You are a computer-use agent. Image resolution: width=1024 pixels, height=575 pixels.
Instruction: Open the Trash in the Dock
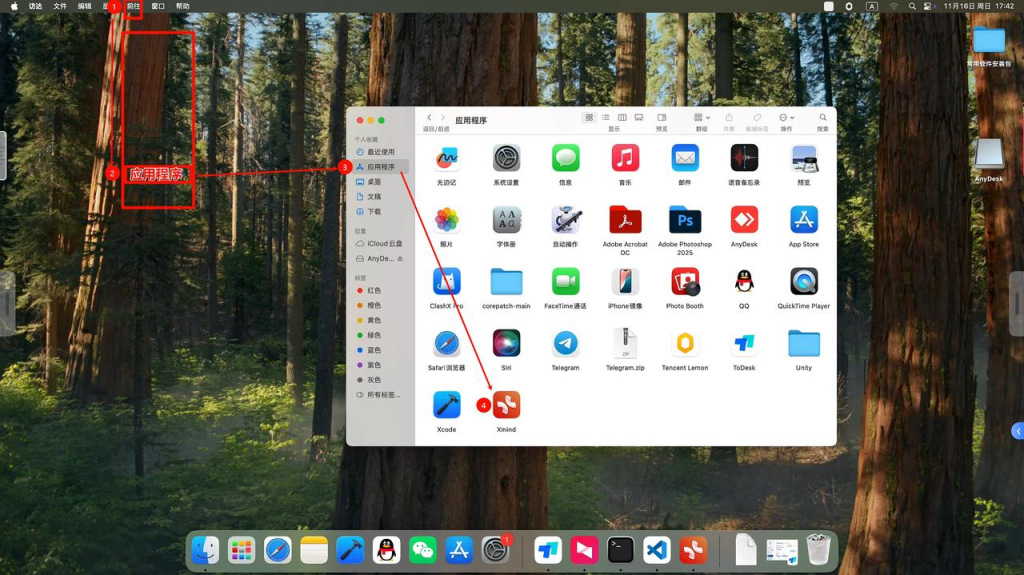[818, 550]
